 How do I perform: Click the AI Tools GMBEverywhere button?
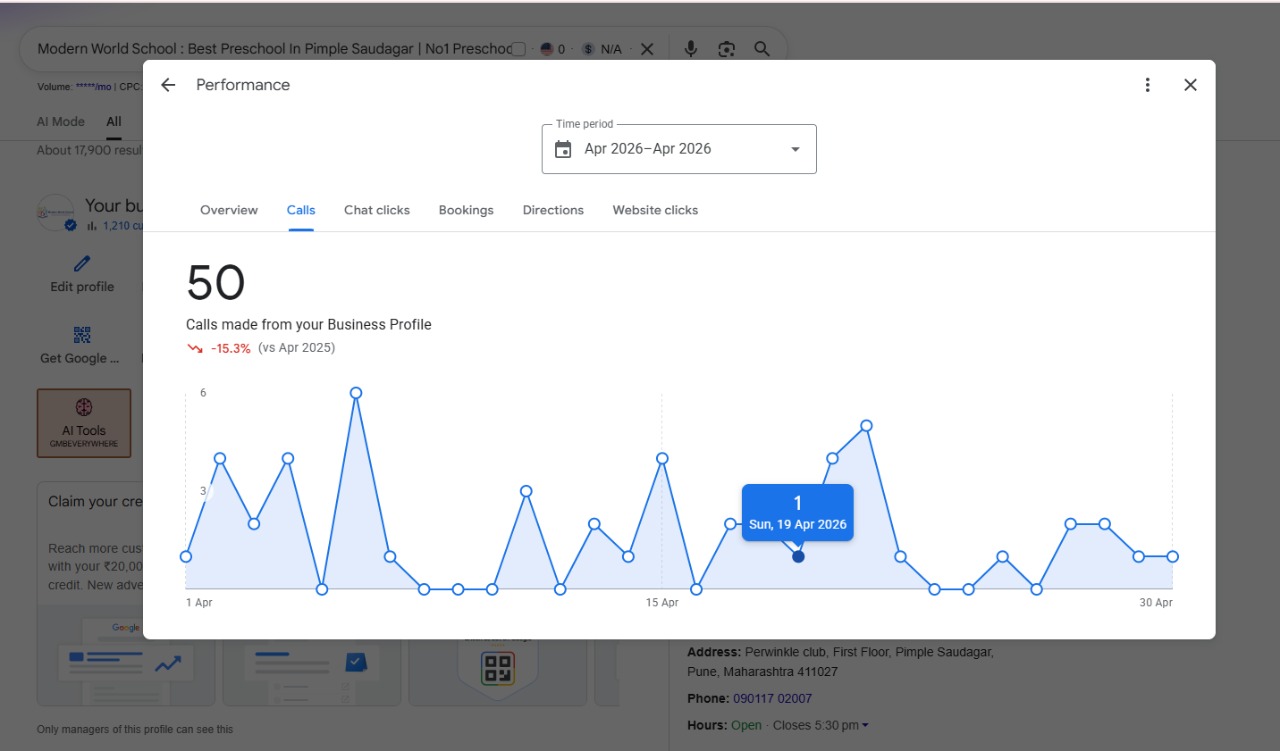coord(84,423)
